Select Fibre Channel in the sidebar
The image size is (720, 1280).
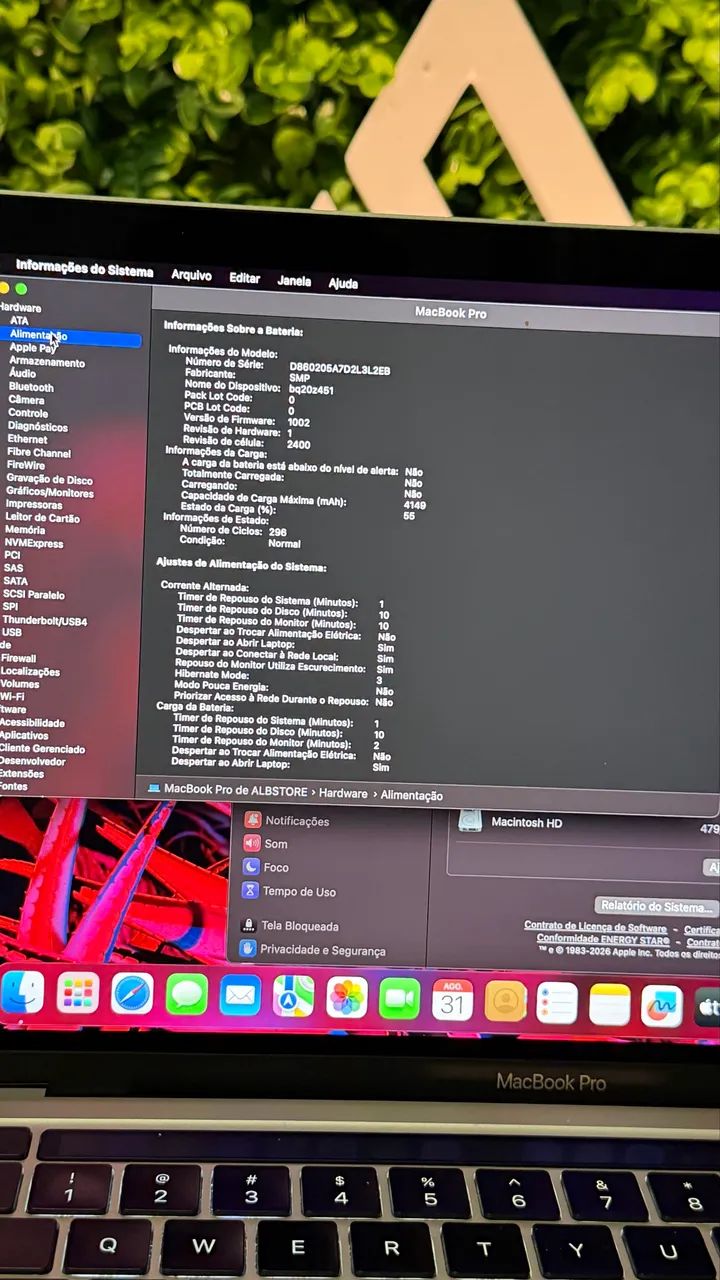point(39,453)
